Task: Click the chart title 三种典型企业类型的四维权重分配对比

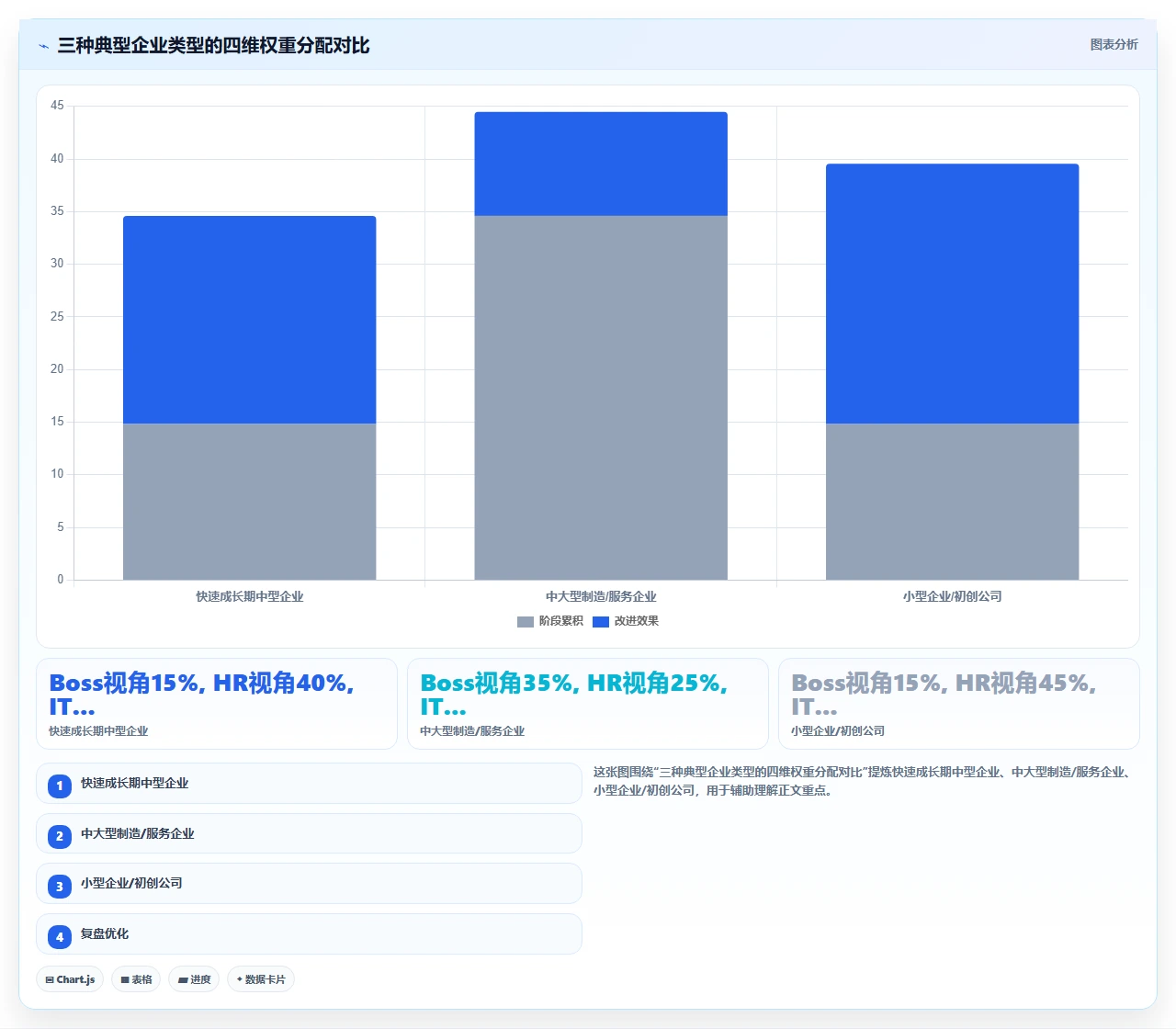Action: pos(213,45)
